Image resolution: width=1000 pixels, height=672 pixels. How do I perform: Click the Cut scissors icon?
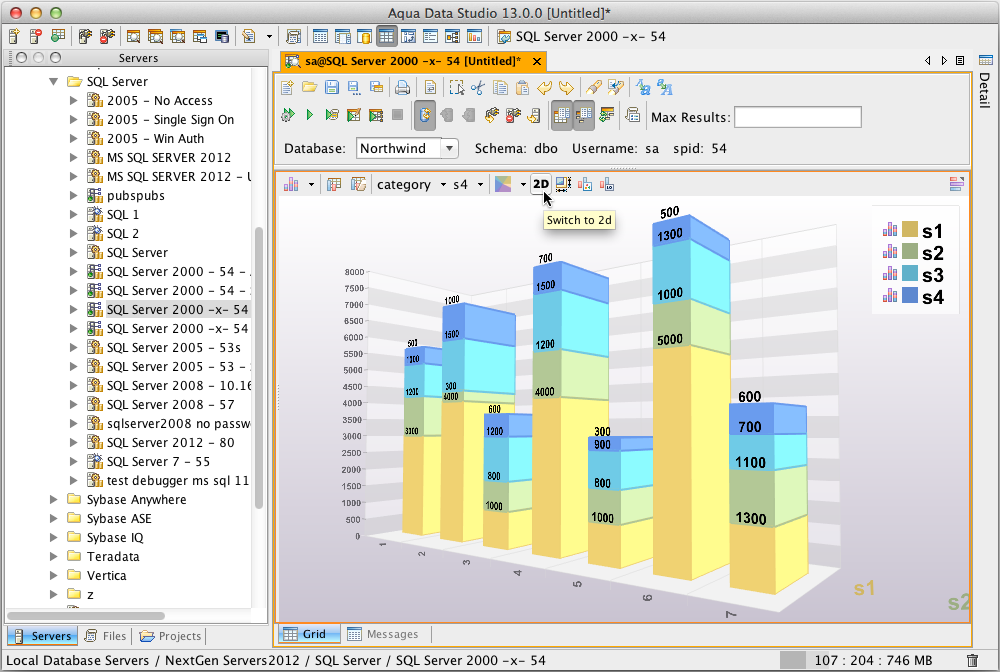[477, 88]
